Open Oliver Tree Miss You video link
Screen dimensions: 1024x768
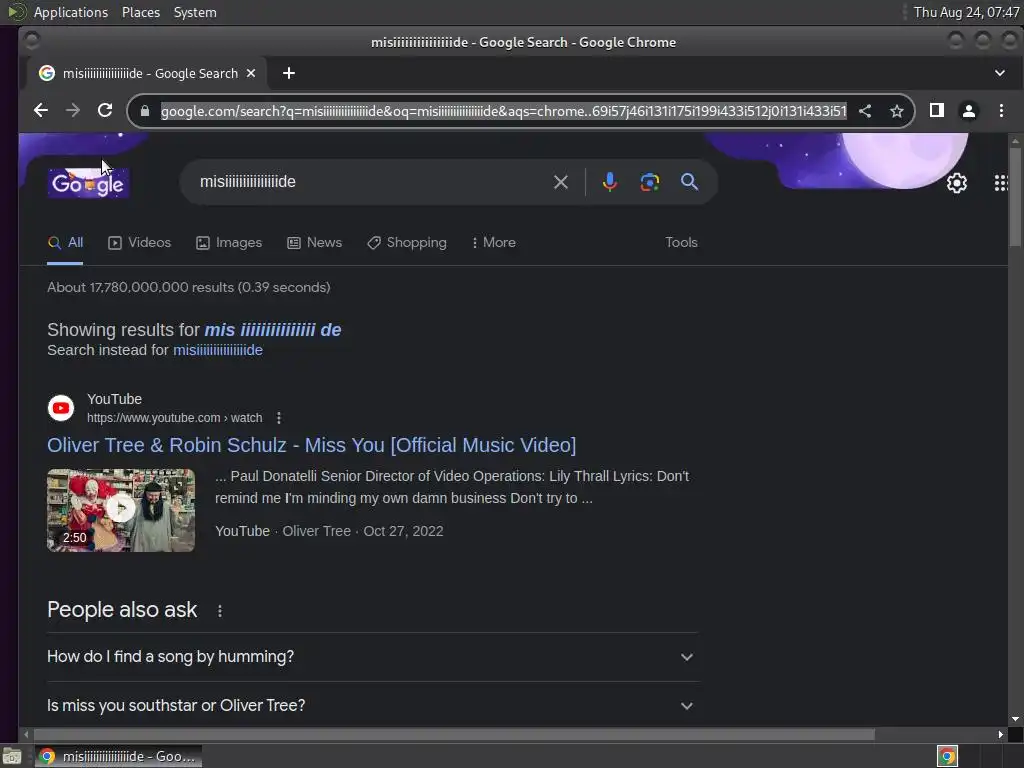(x=312, y=445)
